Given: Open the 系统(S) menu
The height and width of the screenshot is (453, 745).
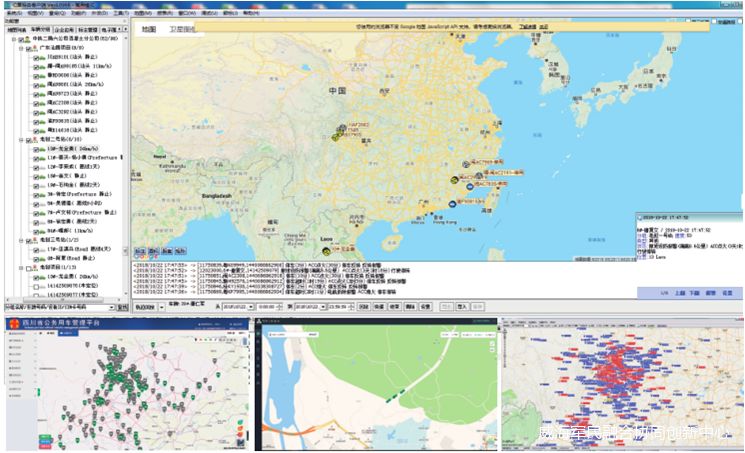Looking at the screenshot, I should (13, 15).
